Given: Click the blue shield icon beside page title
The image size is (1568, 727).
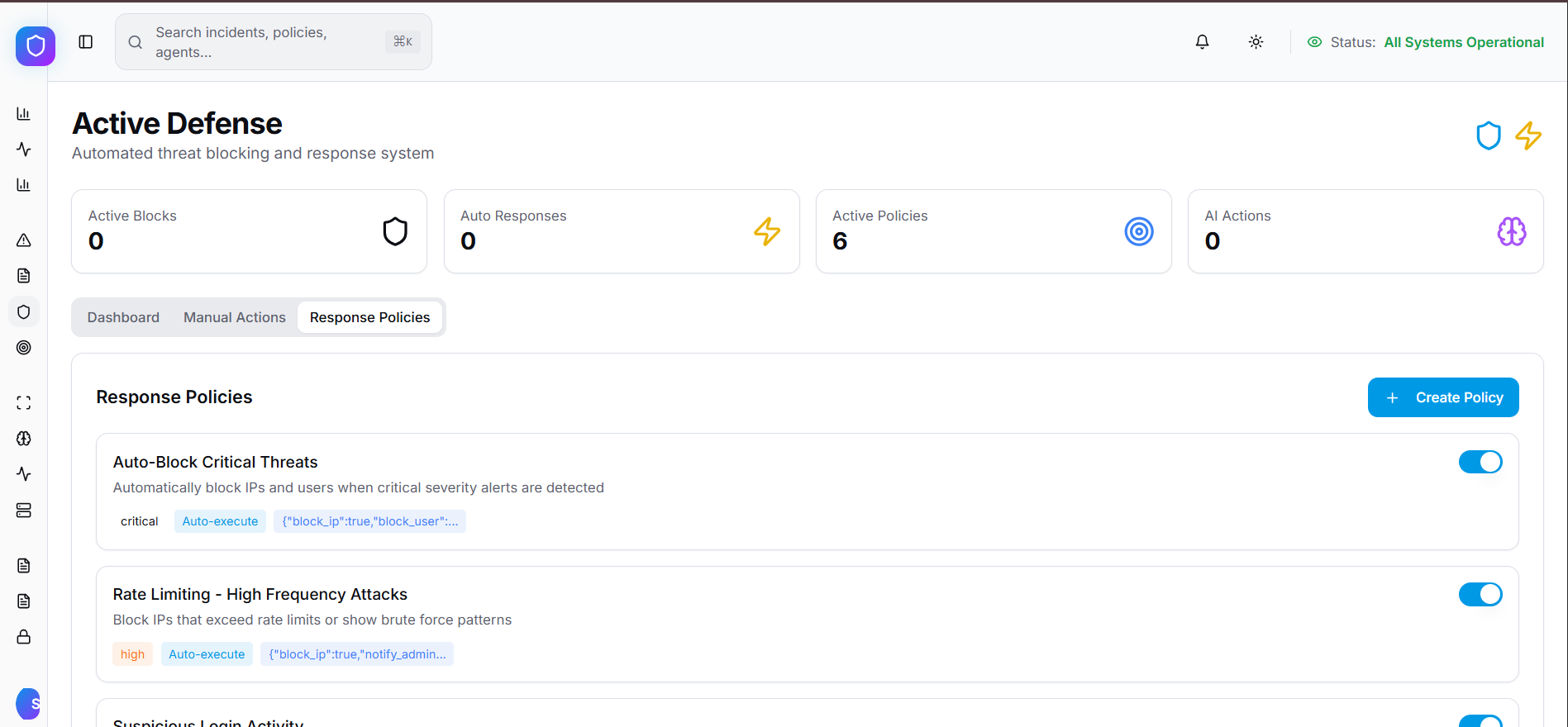Looking at the screenshot, I should tap(1489, 135).
